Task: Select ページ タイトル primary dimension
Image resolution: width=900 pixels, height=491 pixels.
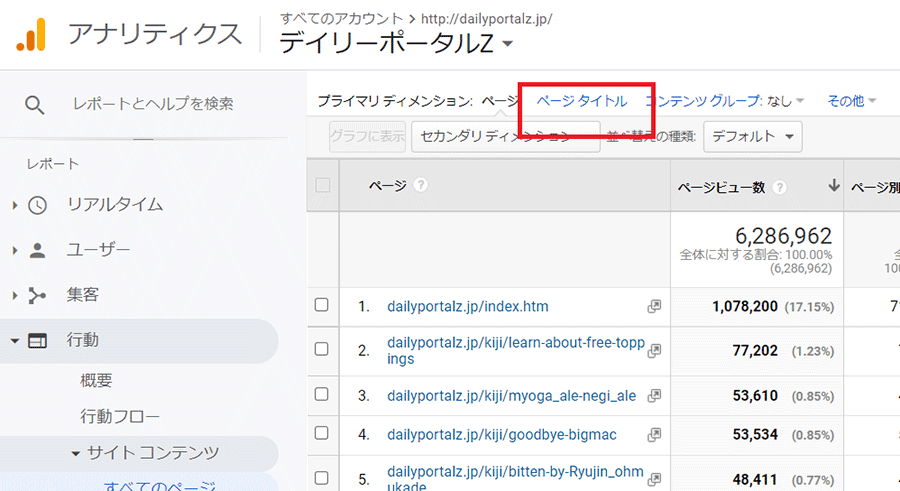Action: (581, 101)
